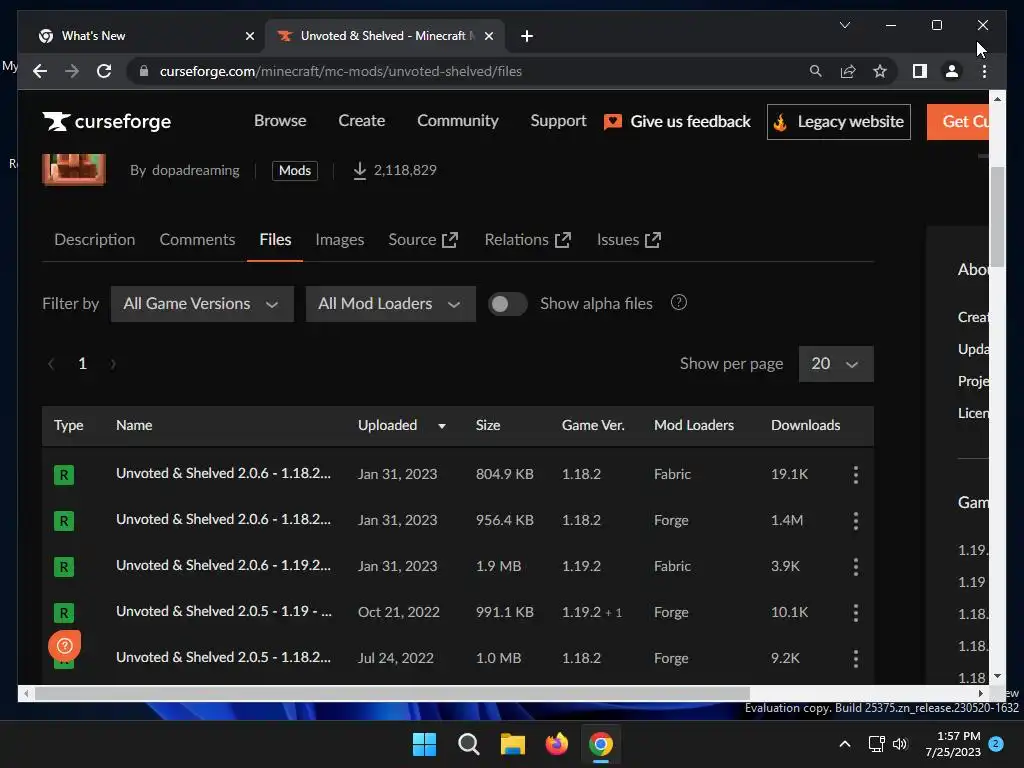Click the horizontal page scrollbar

point(392,694)
